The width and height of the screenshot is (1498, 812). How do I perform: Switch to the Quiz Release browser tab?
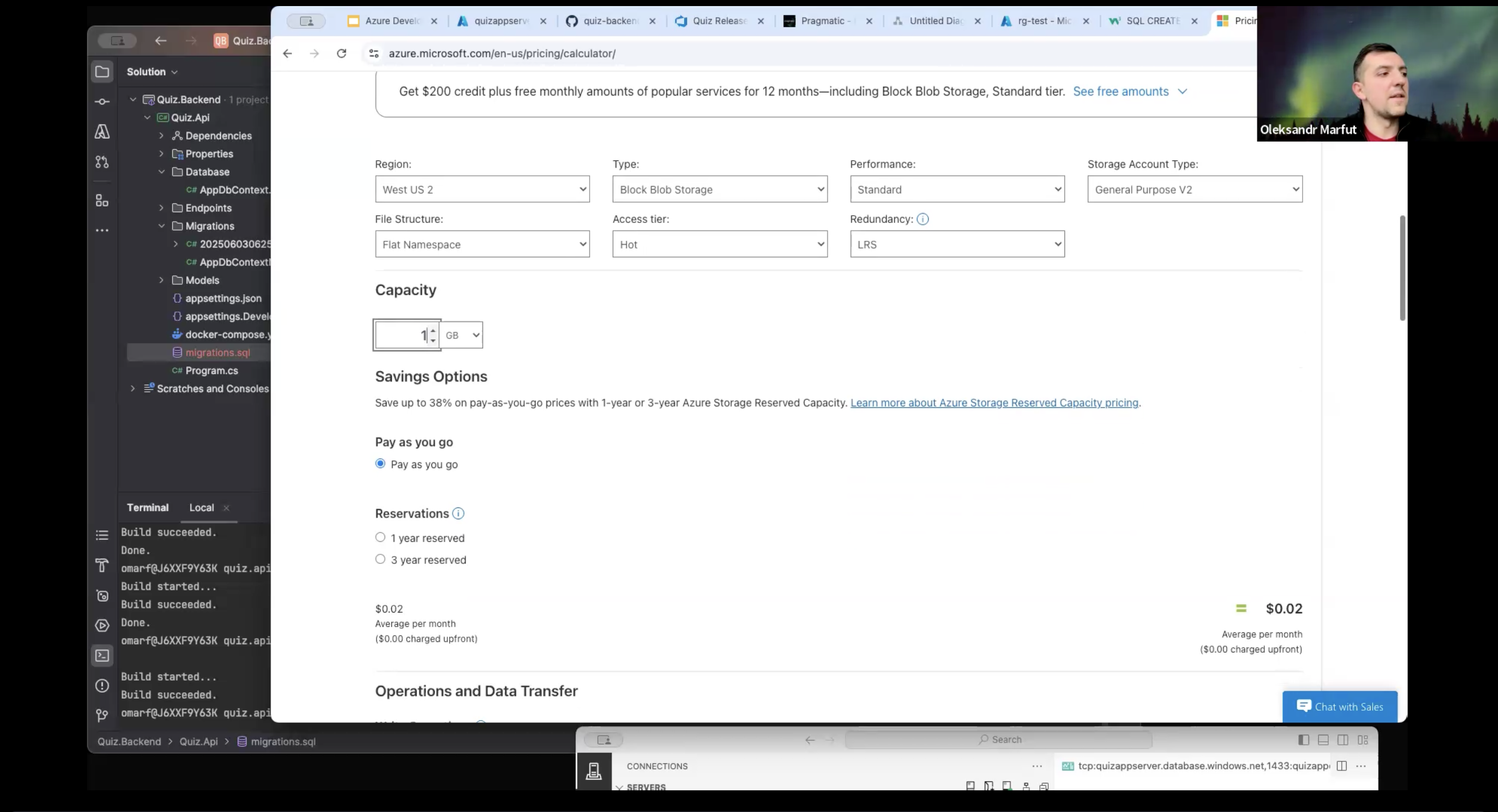coord(719,21)
